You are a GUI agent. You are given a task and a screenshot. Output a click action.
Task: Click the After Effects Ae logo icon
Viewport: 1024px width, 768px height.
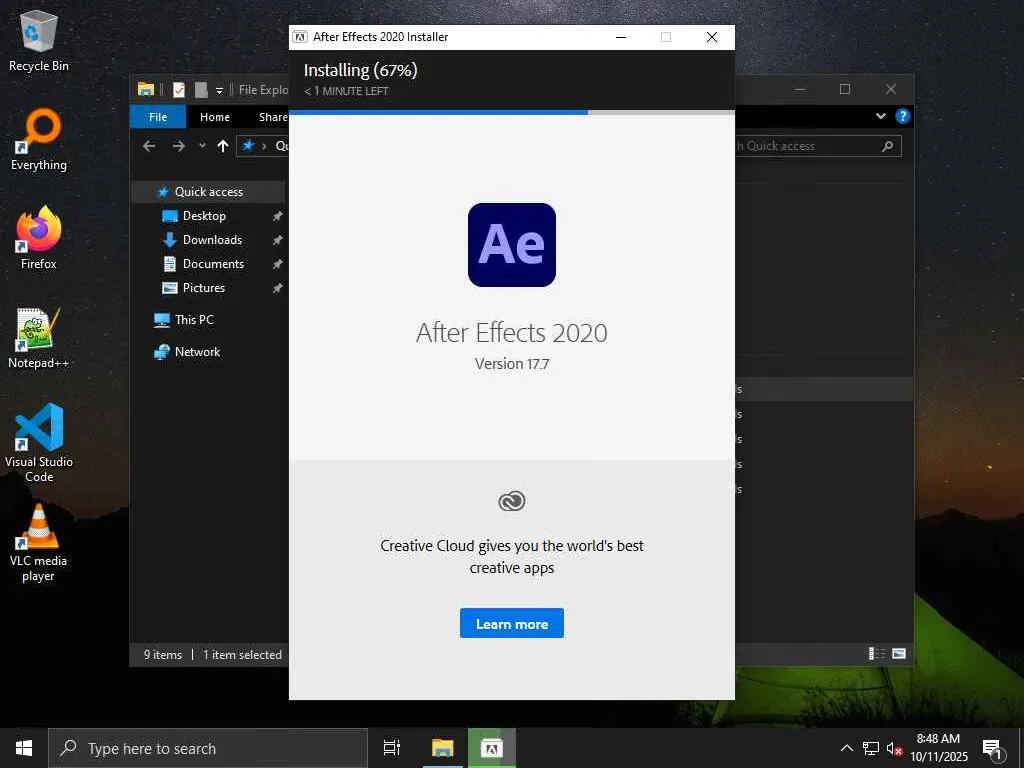(511, 245)
